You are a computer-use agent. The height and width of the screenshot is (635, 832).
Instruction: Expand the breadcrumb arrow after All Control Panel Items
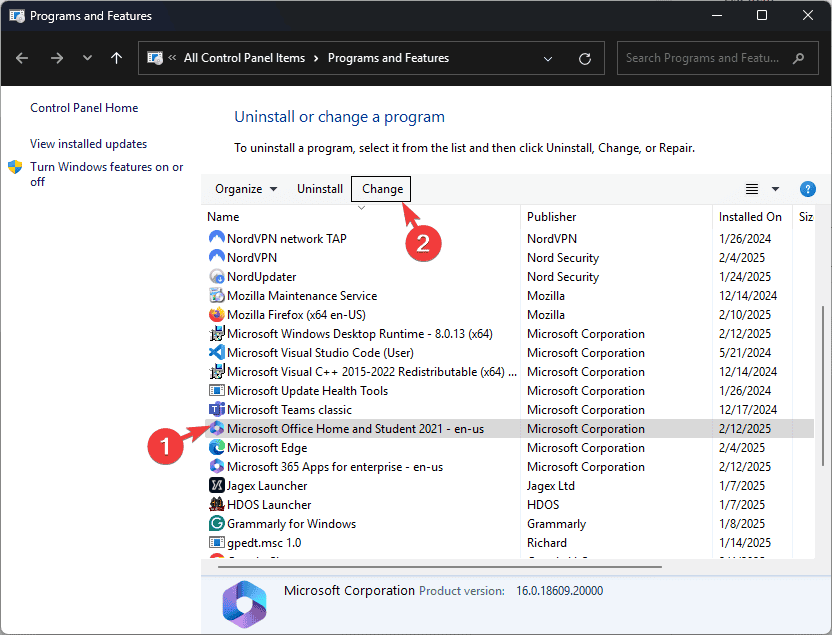coord(316,58)
